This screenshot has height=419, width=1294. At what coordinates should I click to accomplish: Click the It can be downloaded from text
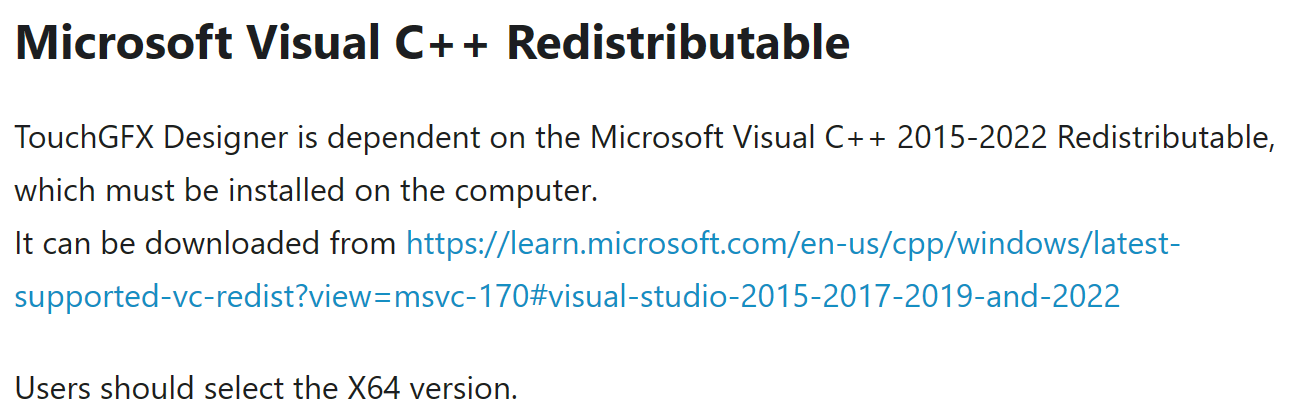(206, 243)
